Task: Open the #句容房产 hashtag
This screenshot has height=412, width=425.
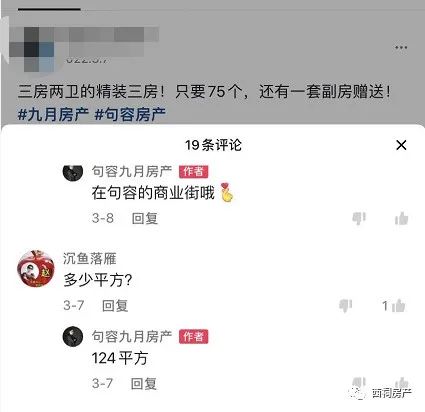Action: pos(130,115)
